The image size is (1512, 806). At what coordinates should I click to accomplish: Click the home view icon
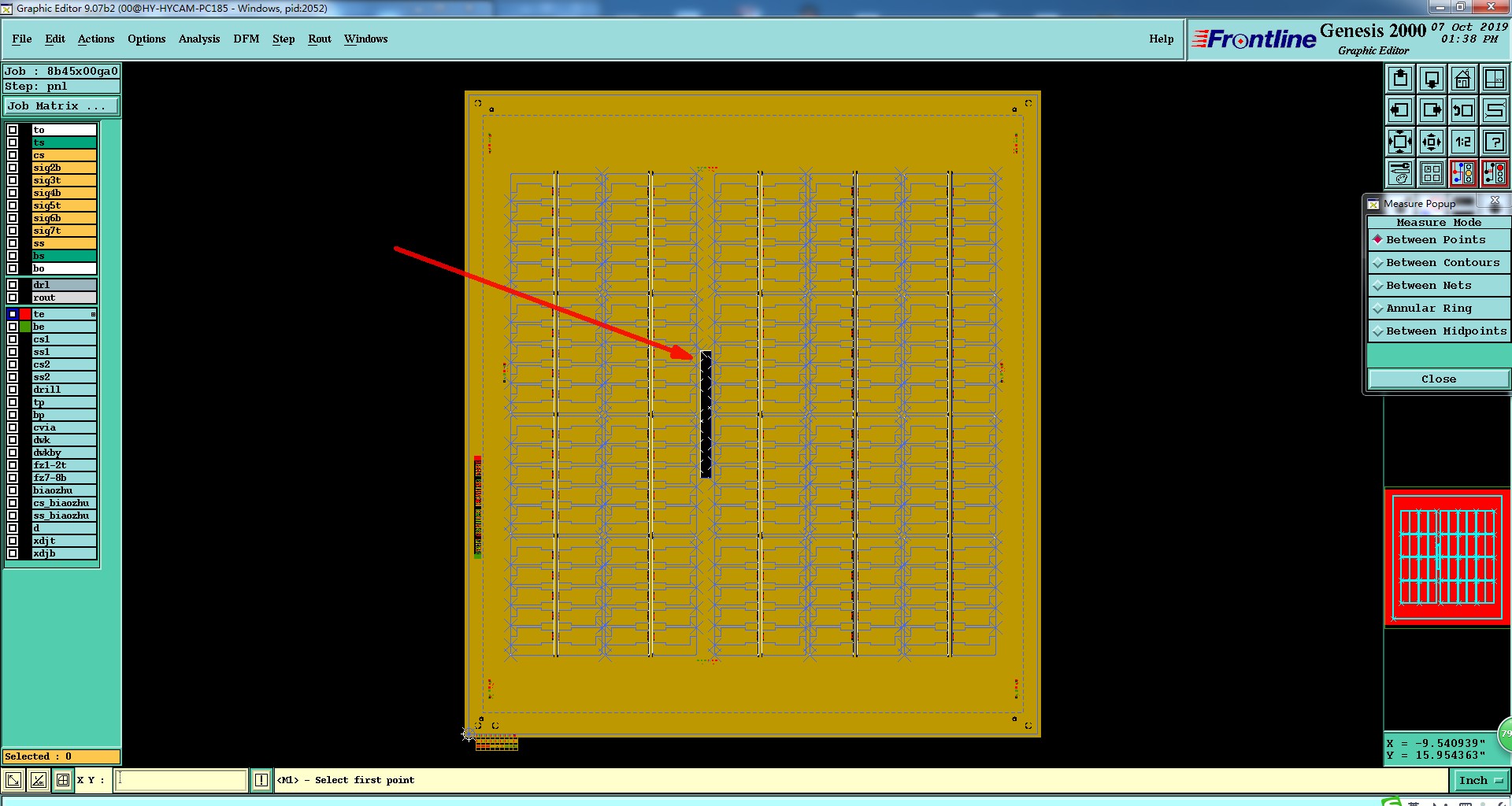(x=1463, y=79)
